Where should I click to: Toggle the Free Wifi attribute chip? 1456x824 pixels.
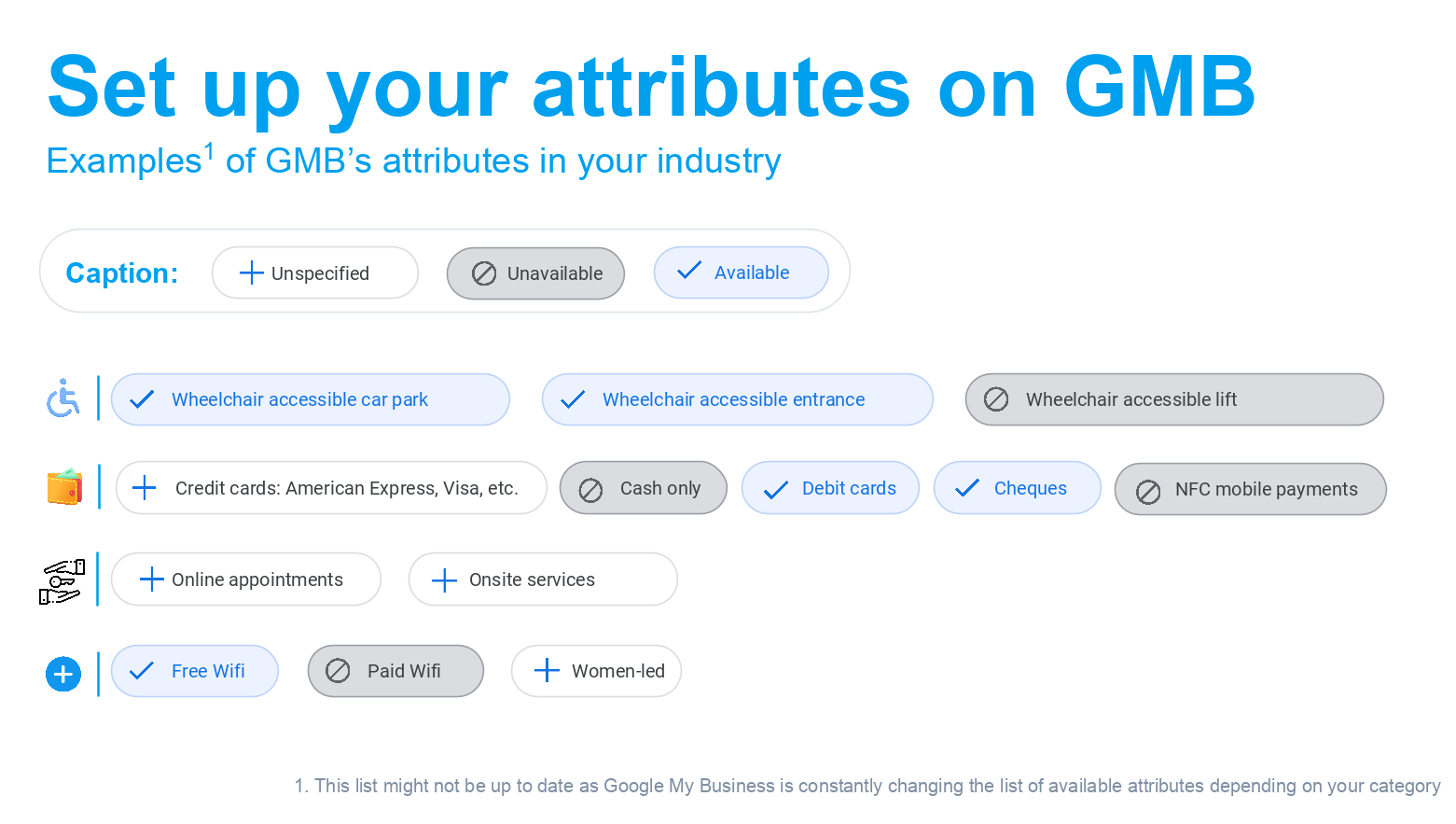(x=195, y=671)
